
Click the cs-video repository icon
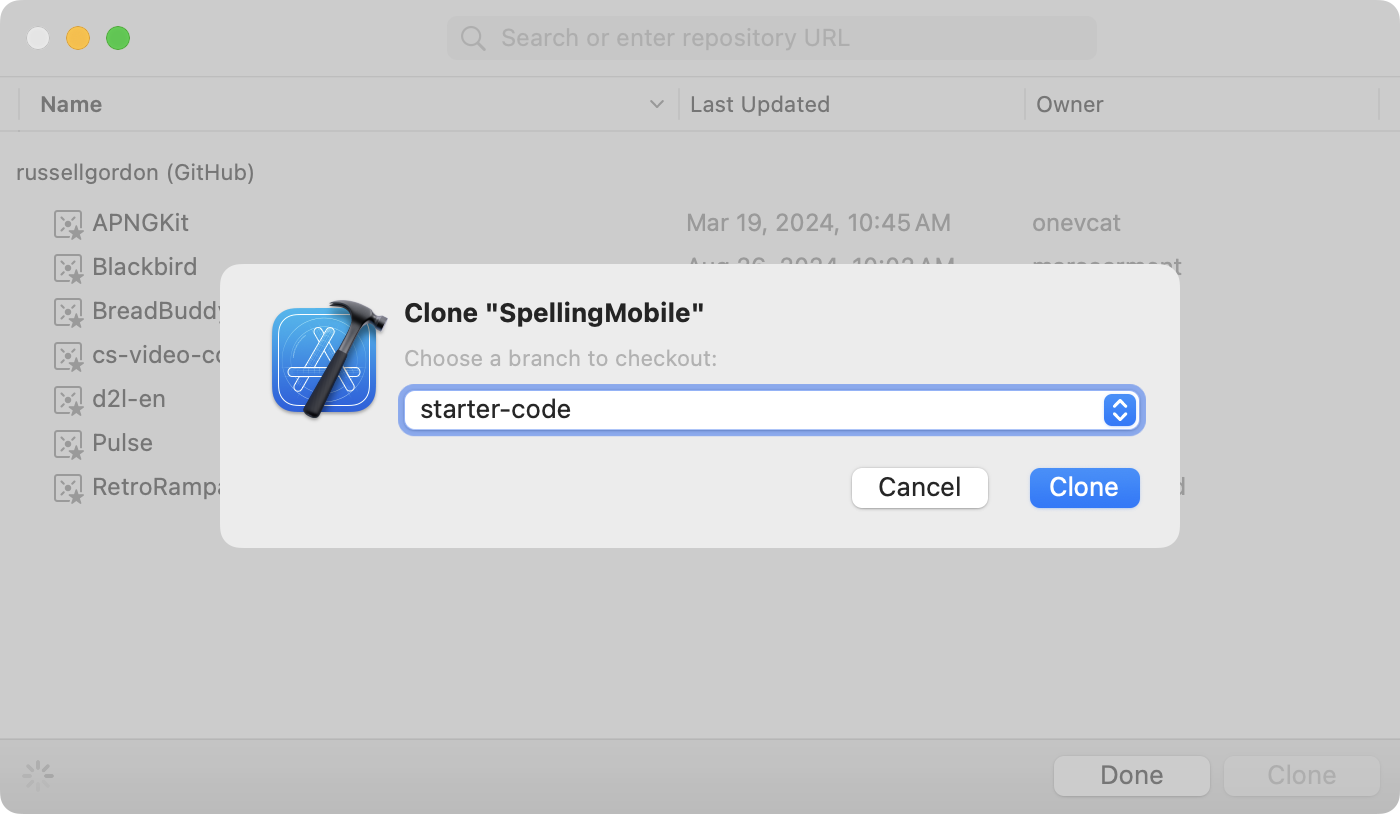(68, 356)
